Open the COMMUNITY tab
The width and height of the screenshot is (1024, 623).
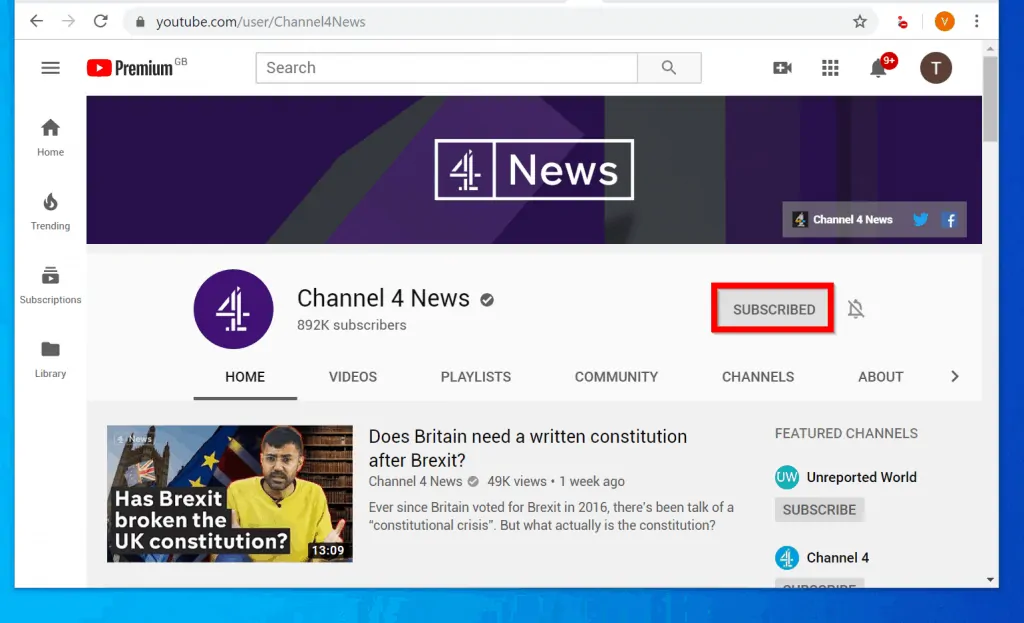616,377
